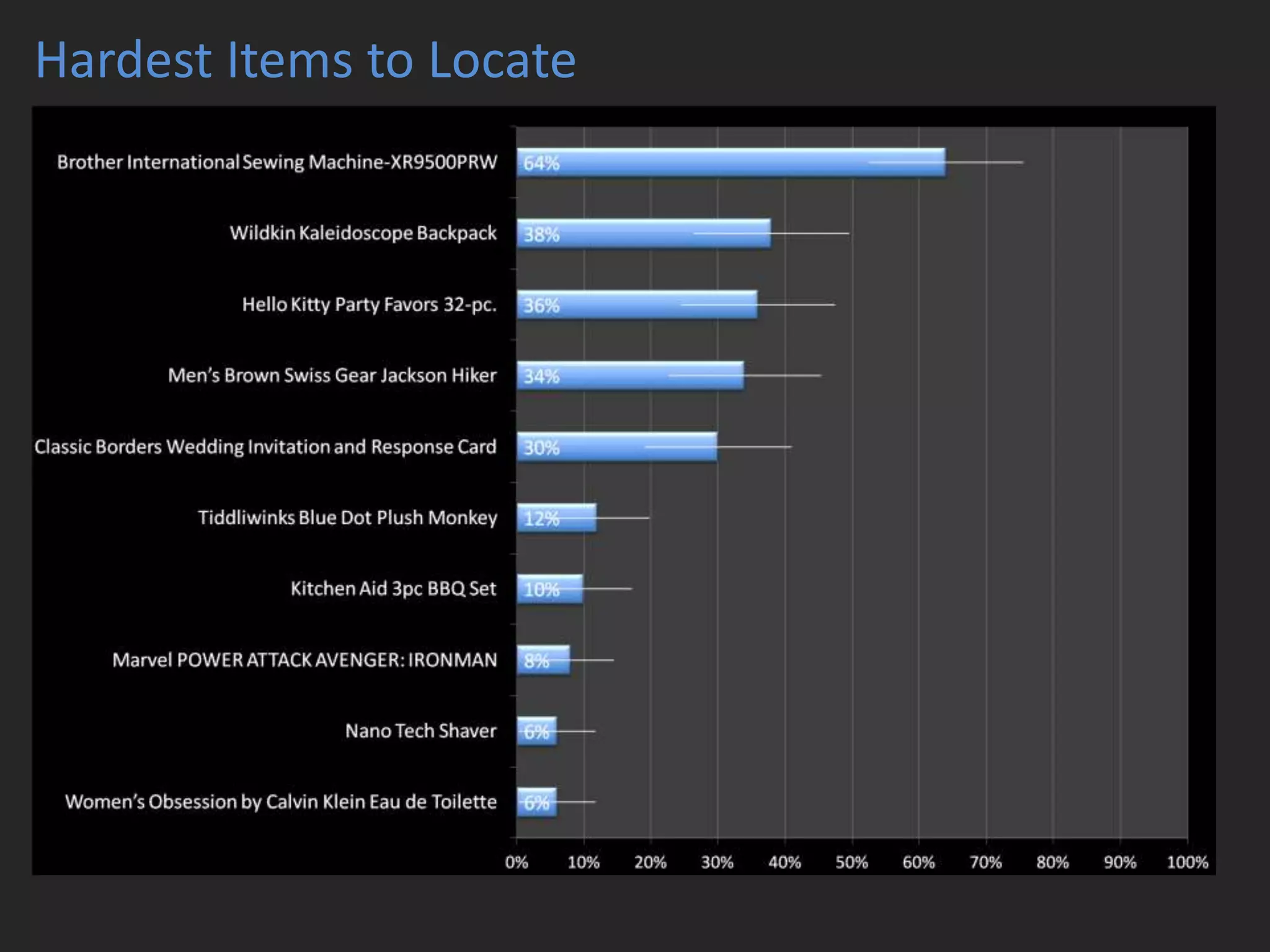Click the Nano Tech Shaver label
The image size is (1270, 952).
pyautogui.click(x=421, y=731)
